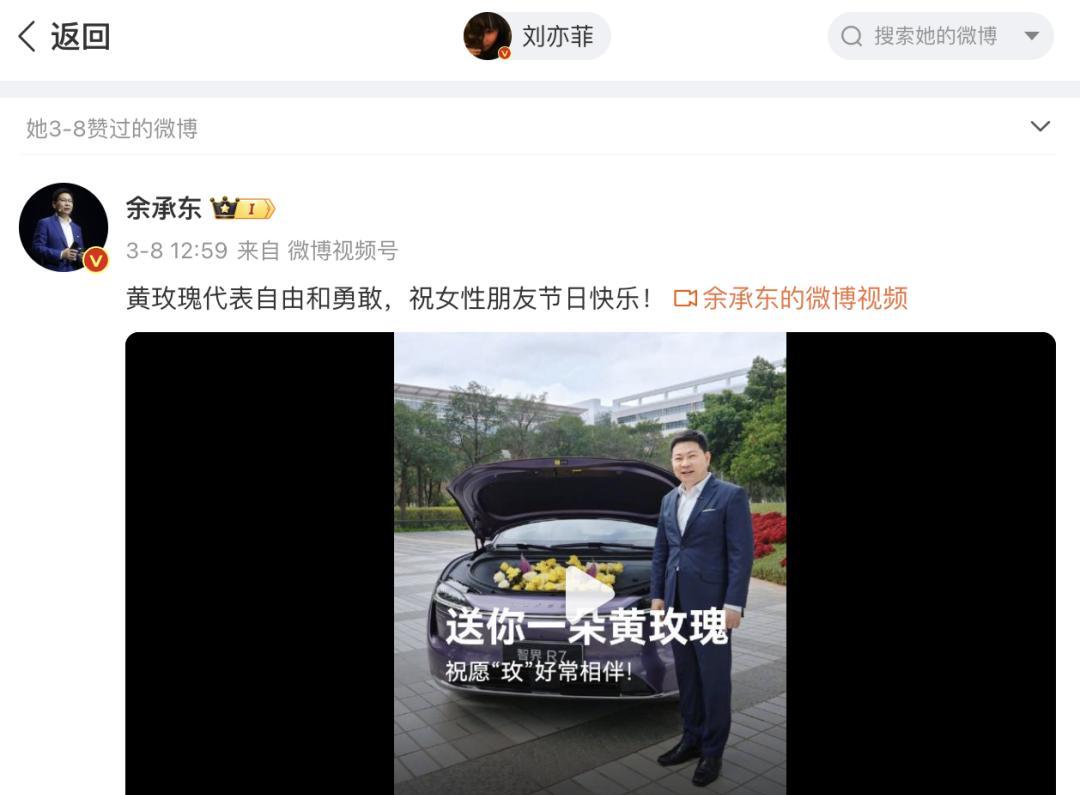Click the video thumbnail caption 送你一朵黄玫瑰

tap(587, 626)
